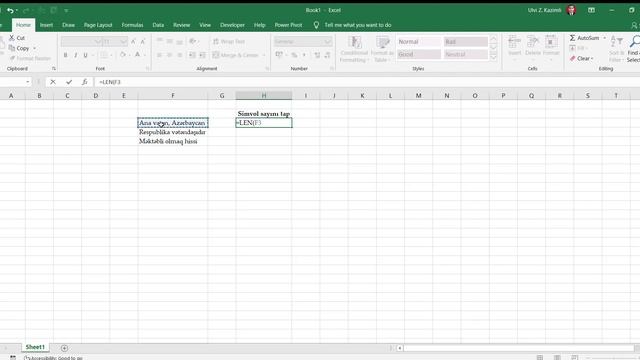Screen dimensions: 640x360
Task: Open Format as Table
Action: tap(382, 49)
